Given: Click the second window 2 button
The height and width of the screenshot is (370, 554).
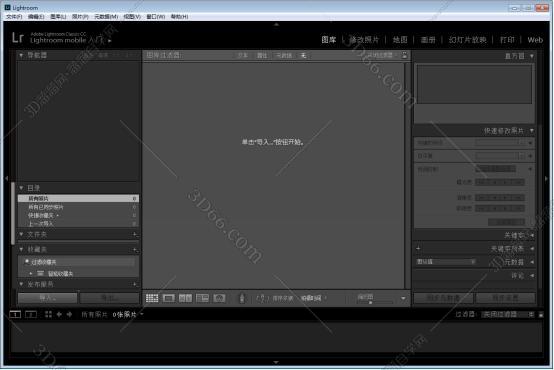Looking at the screenshot, I should point(31,314).
